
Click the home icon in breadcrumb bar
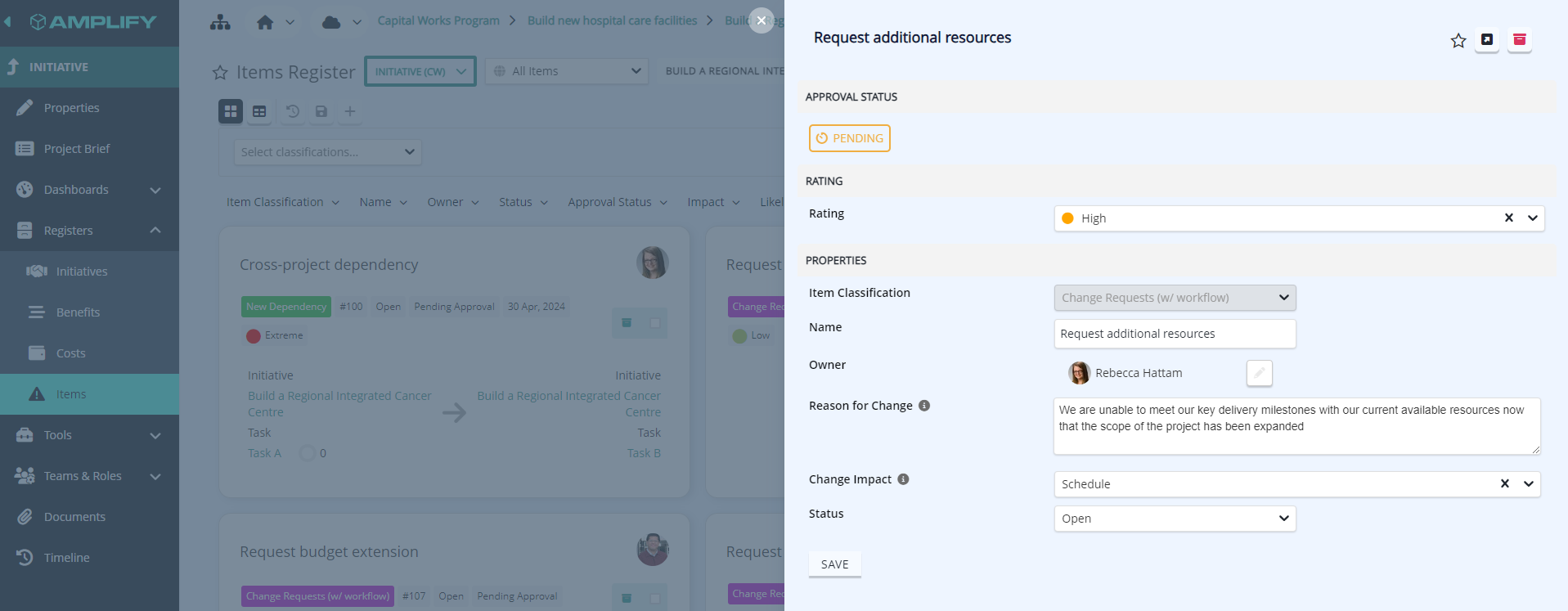pos(265,22)
